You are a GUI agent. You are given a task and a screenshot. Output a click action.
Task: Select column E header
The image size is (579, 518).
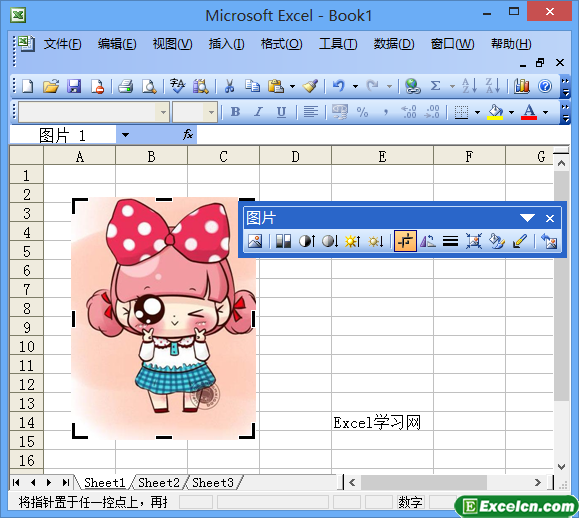coord(382,157)
